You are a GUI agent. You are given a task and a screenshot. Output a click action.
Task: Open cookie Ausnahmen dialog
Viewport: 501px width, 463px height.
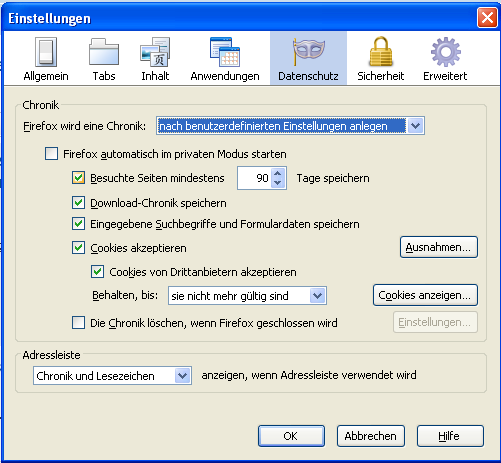click(439, 247)
